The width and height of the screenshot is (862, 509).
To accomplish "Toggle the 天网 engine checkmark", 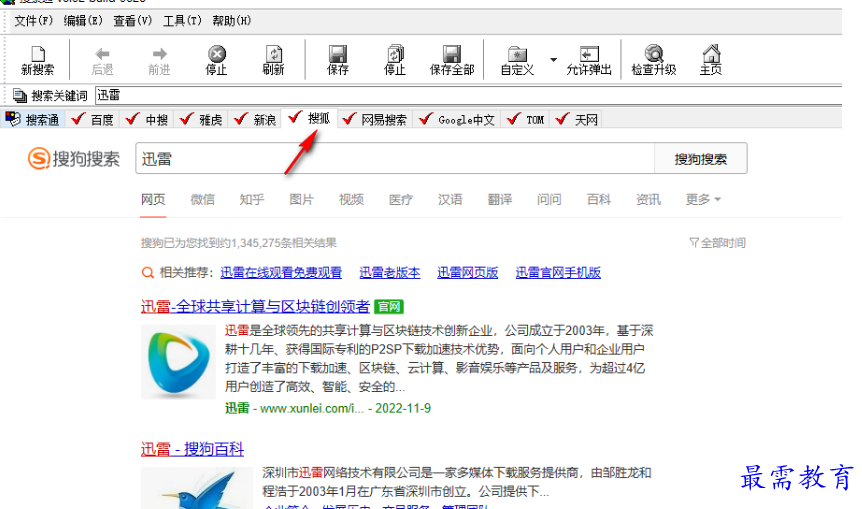I will [562, 119].
